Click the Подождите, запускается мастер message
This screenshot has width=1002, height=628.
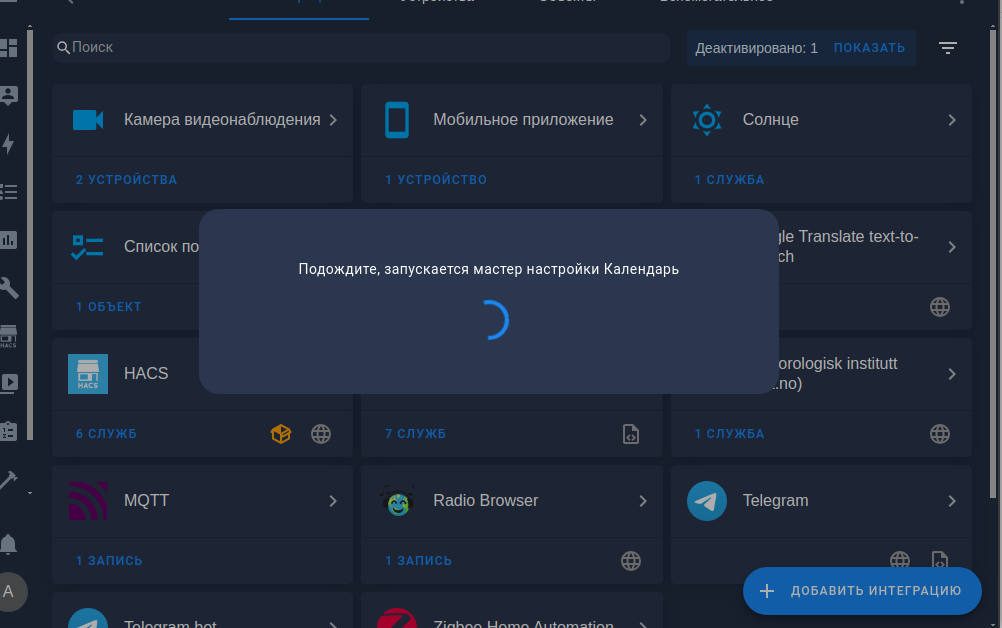(x=489, y=269)
